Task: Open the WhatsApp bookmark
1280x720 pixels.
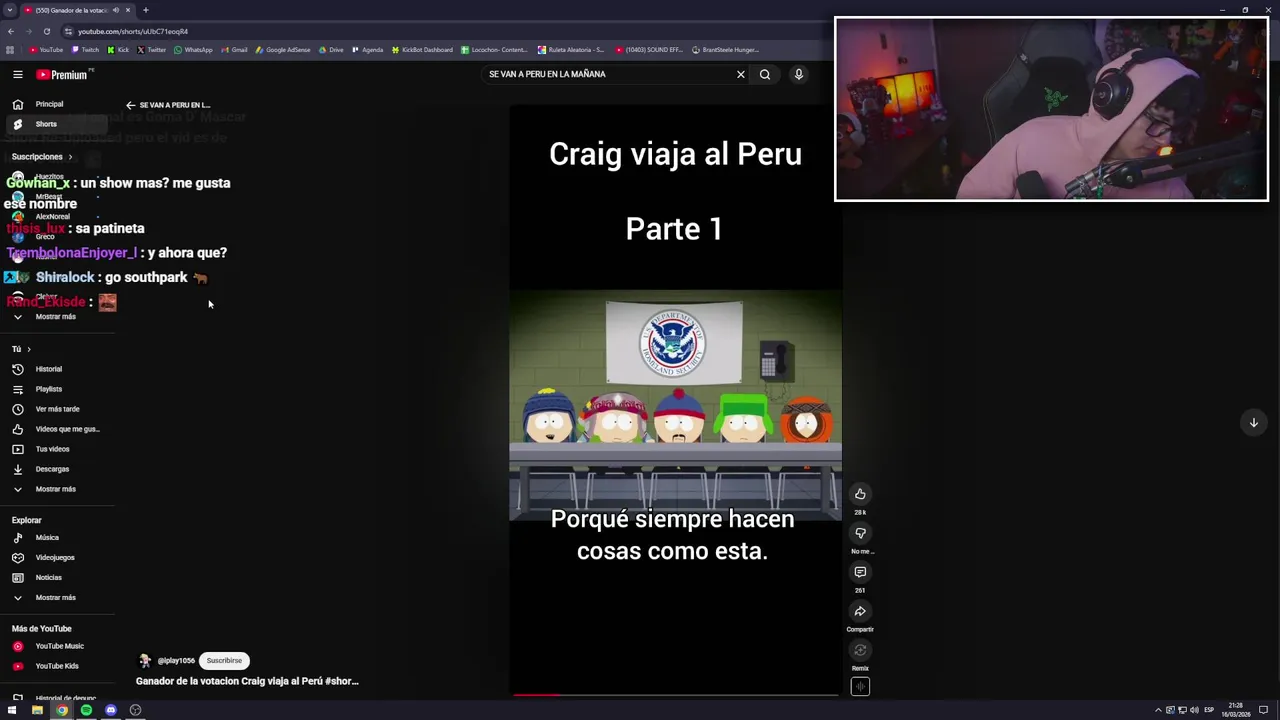Action: tap(193, 50)
